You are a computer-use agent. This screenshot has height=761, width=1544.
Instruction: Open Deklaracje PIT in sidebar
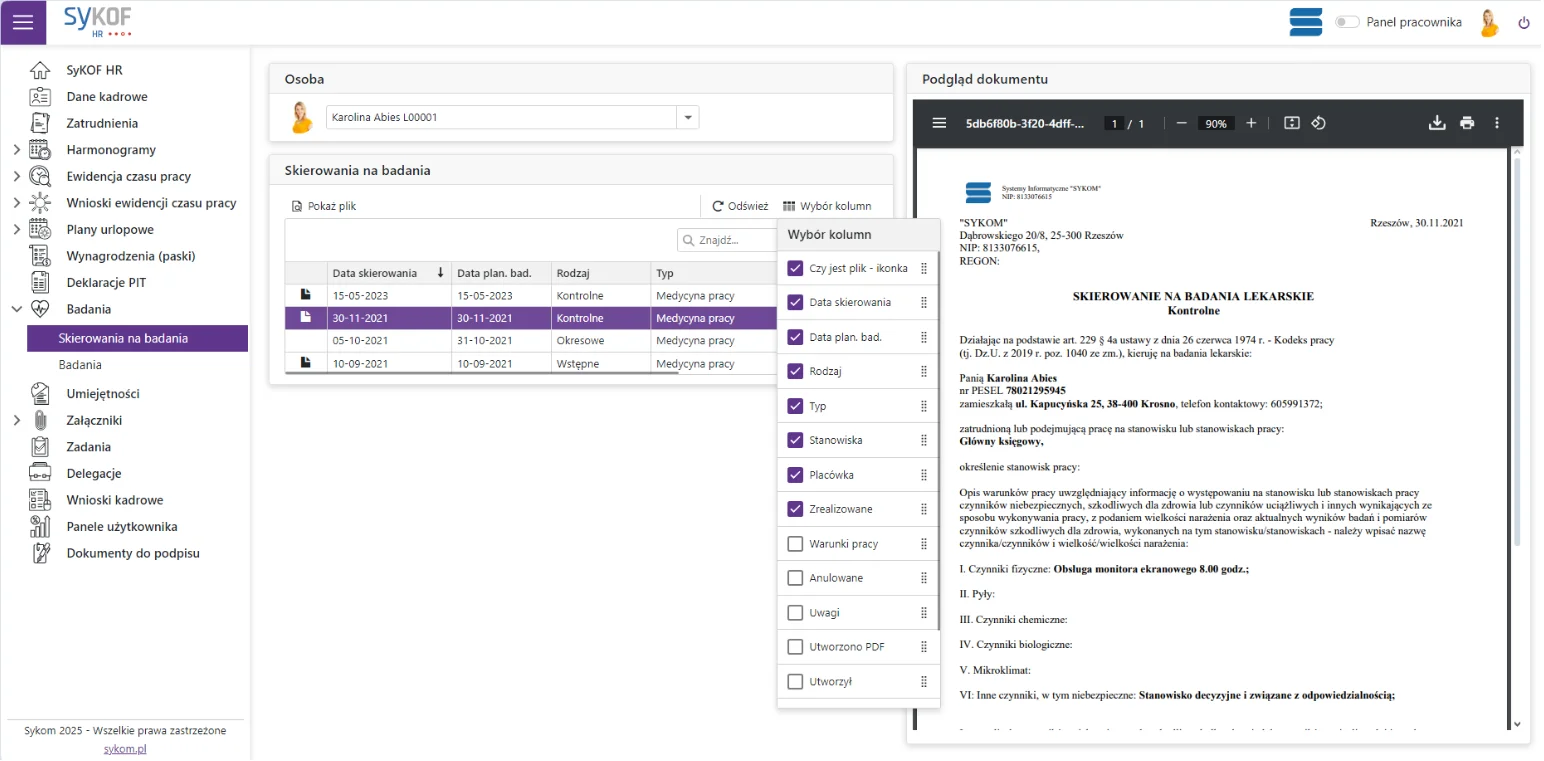click(106, 283)
